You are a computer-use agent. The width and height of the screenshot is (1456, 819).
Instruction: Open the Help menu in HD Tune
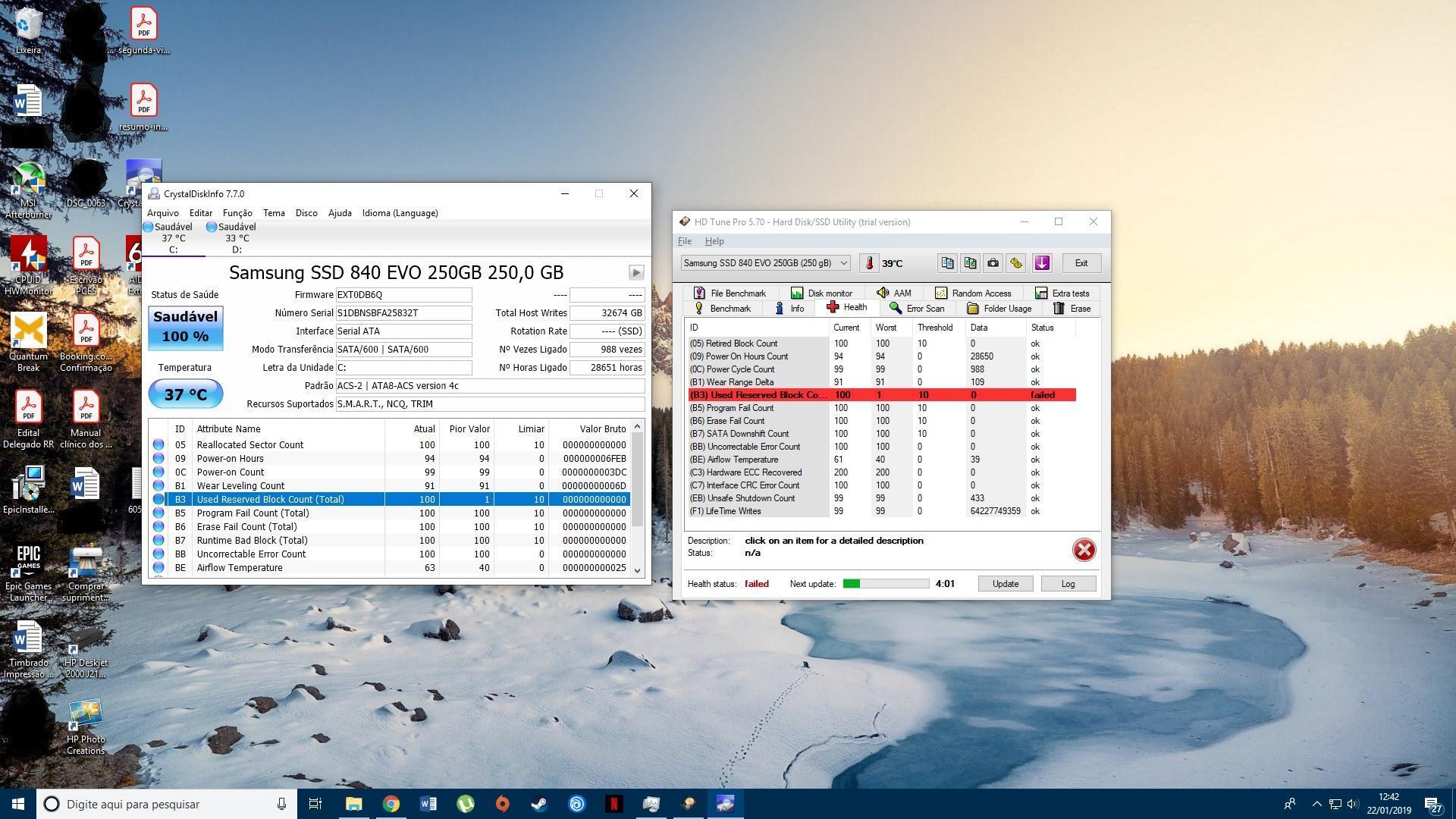pyautogui.click(x=714, y=241)
